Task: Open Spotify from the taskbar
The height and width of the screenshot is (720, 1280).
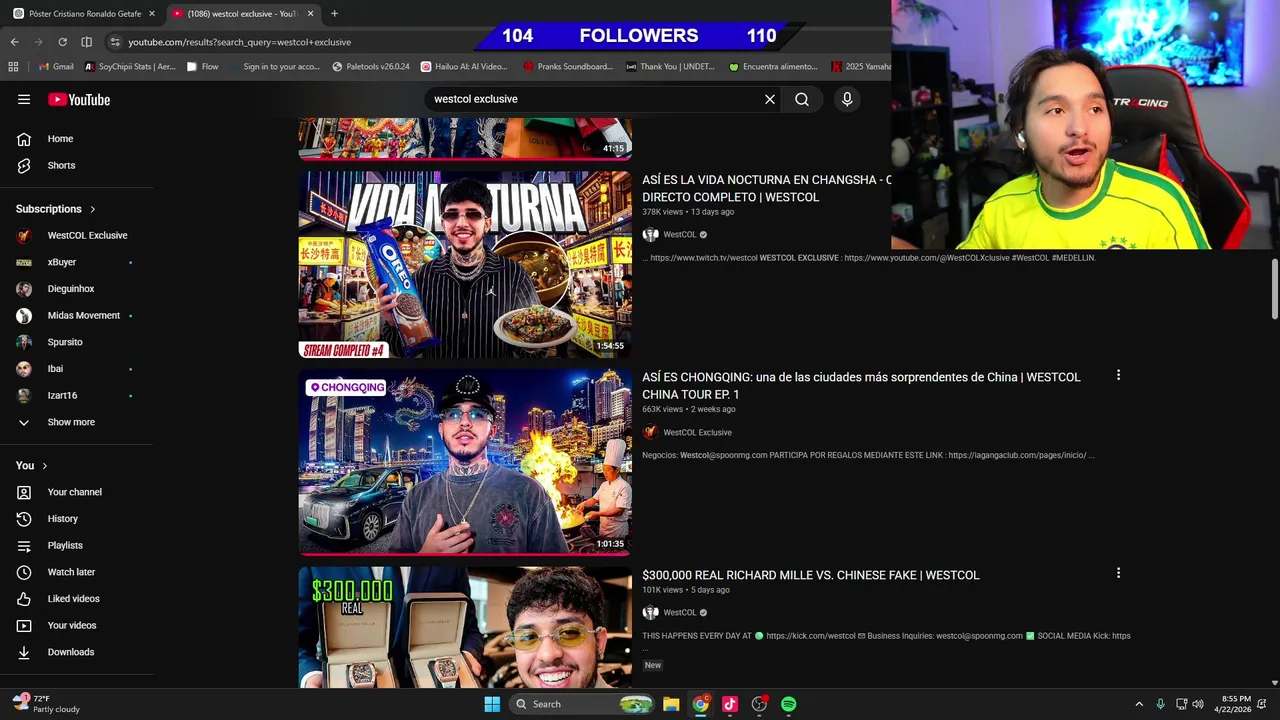Action: (x=789, y=704)
